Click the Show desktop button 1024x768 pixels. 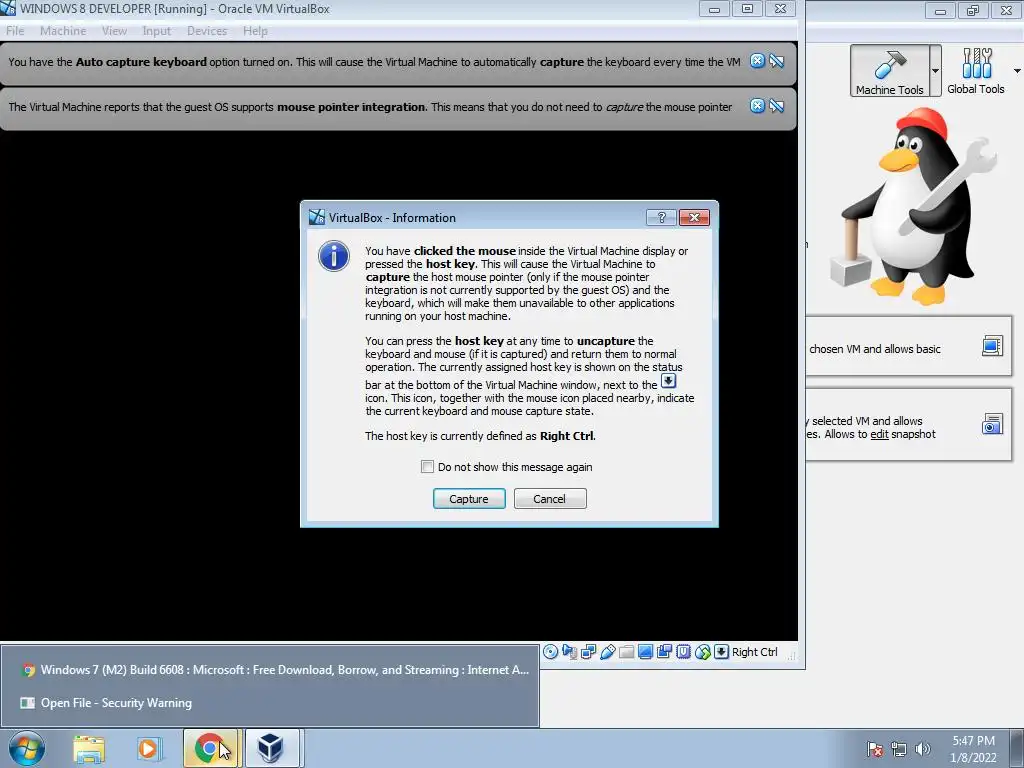pos(1018,748)
